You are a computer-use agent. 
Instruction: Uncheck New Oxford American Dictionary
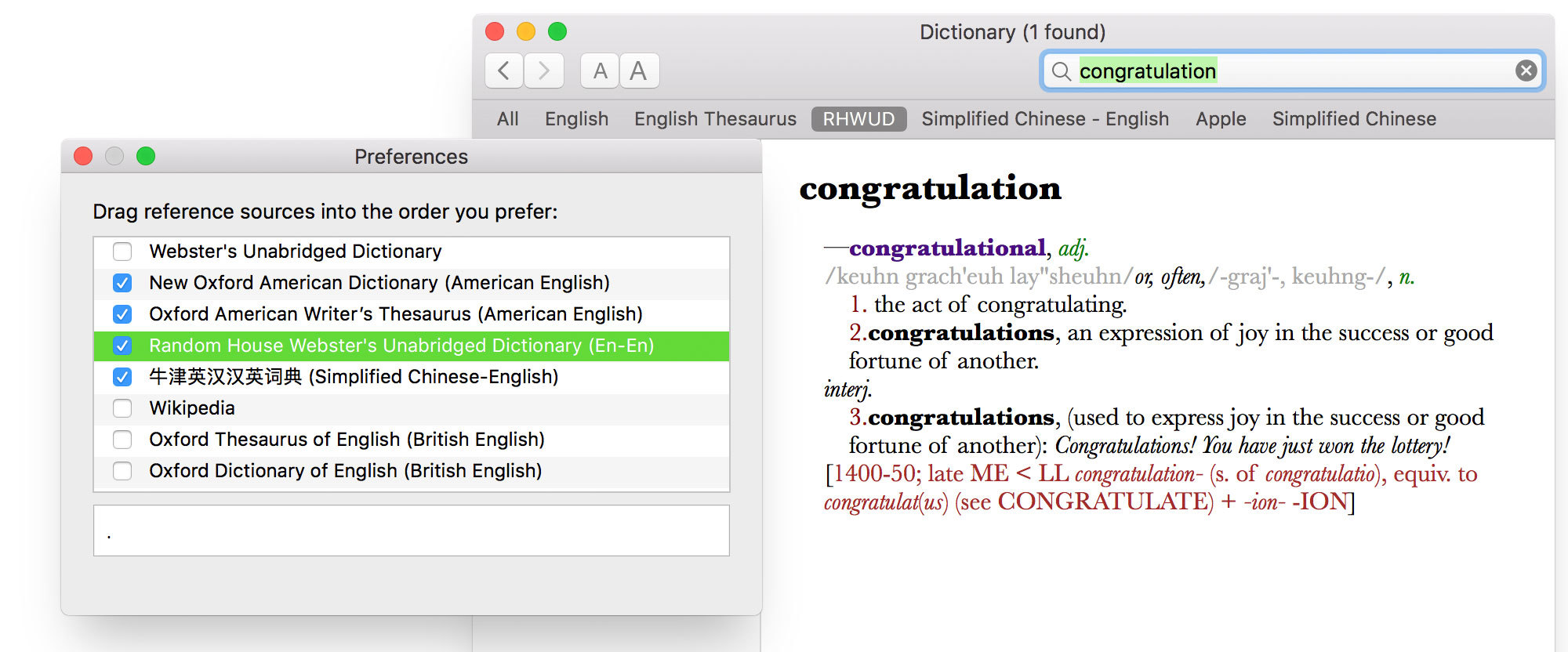tap(122, 283)
